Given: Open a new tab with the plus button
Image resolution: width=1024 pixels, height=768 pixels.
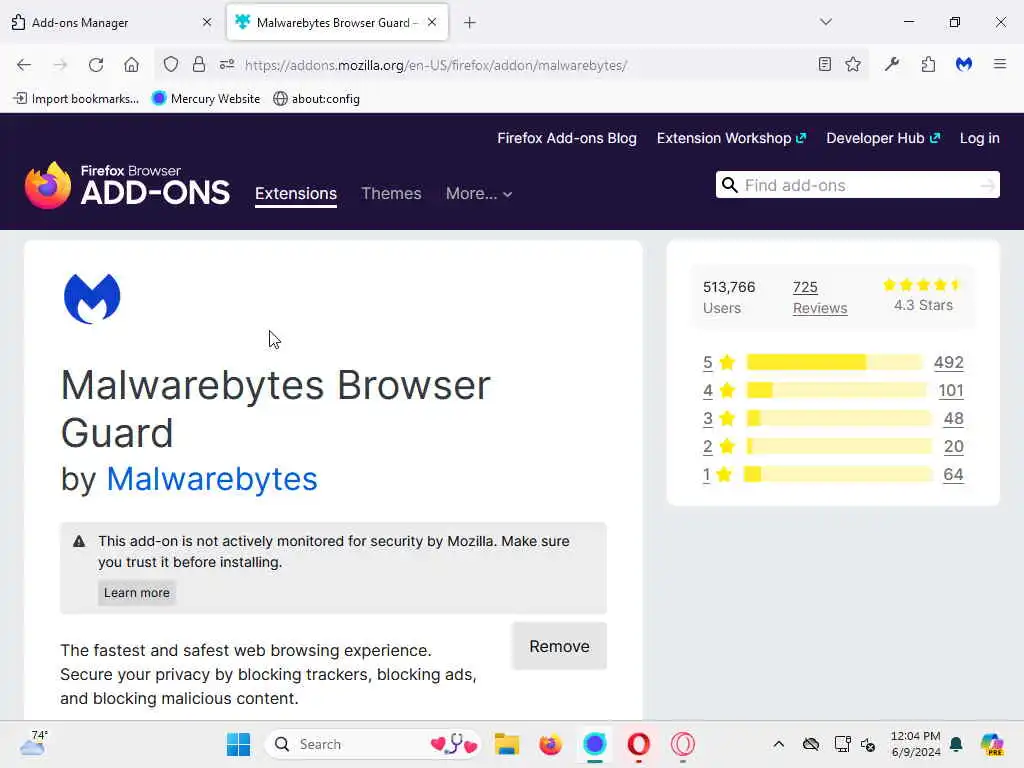Looking at the screenshot, I should click(470, 23).
